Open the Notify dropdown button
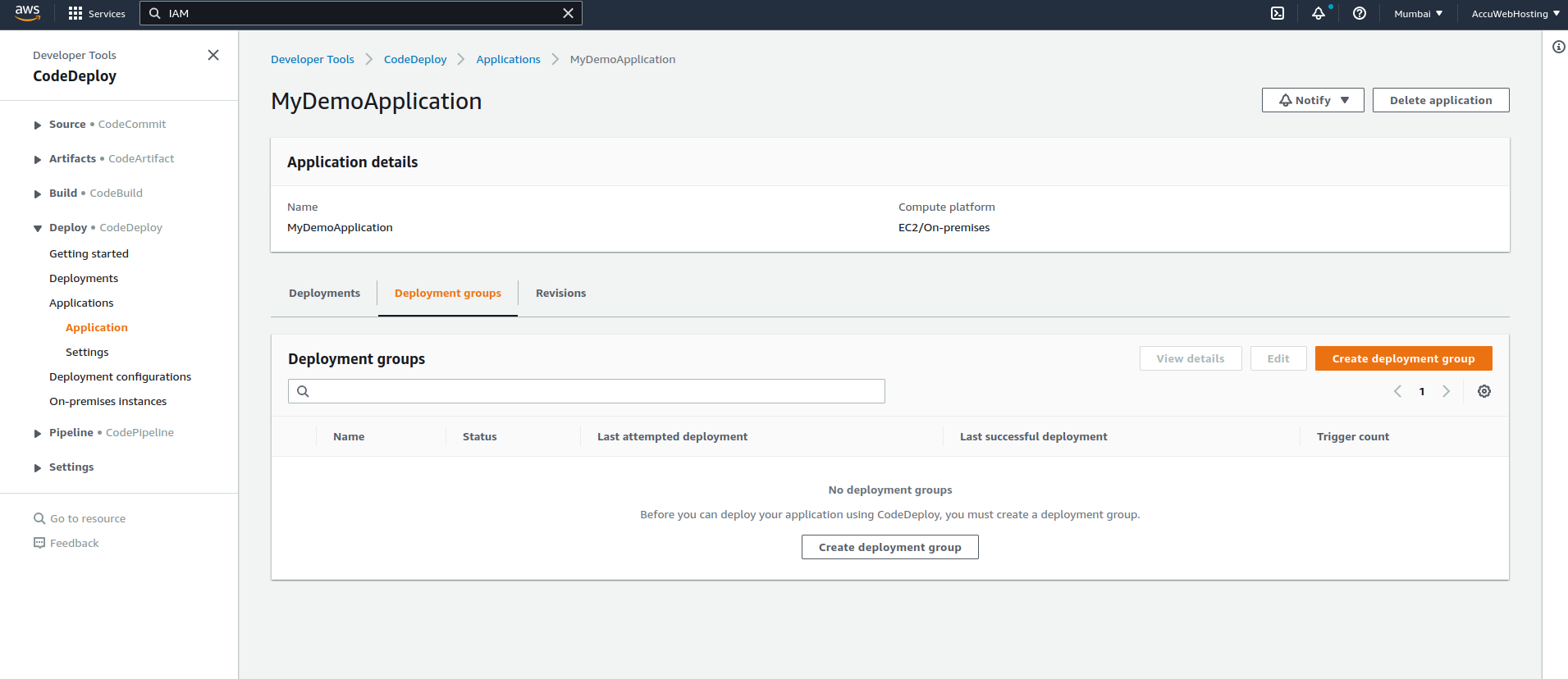 coord(1313,100)
